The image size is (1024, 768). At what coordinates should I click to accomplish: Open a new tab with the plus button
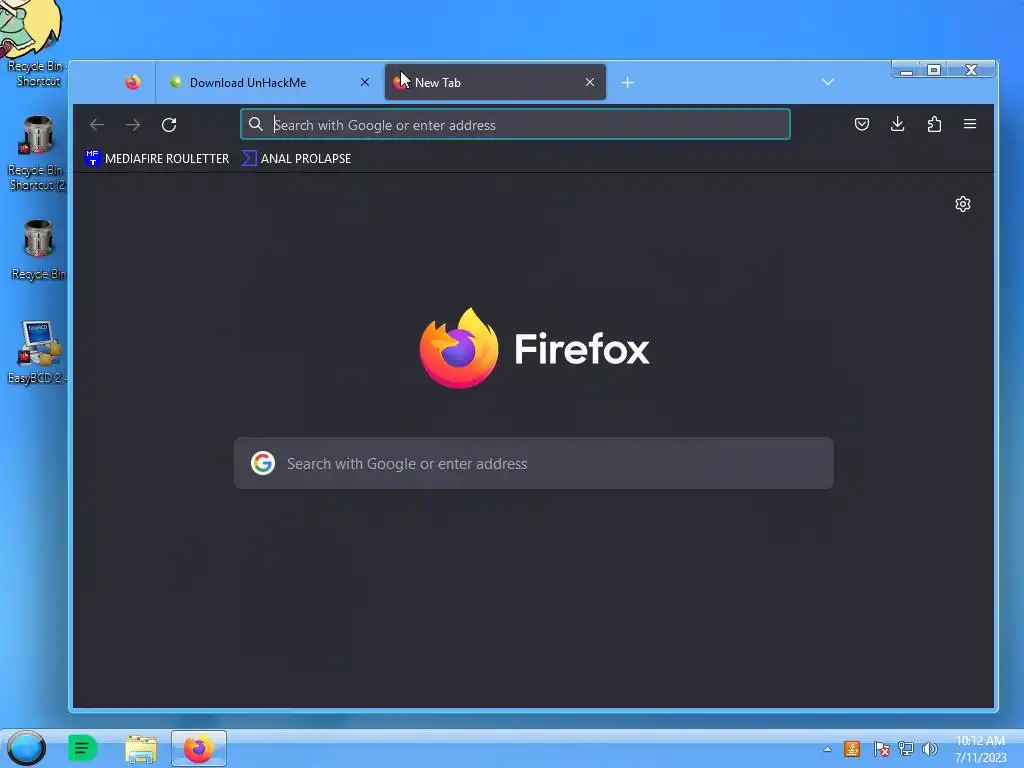(628, 83)
